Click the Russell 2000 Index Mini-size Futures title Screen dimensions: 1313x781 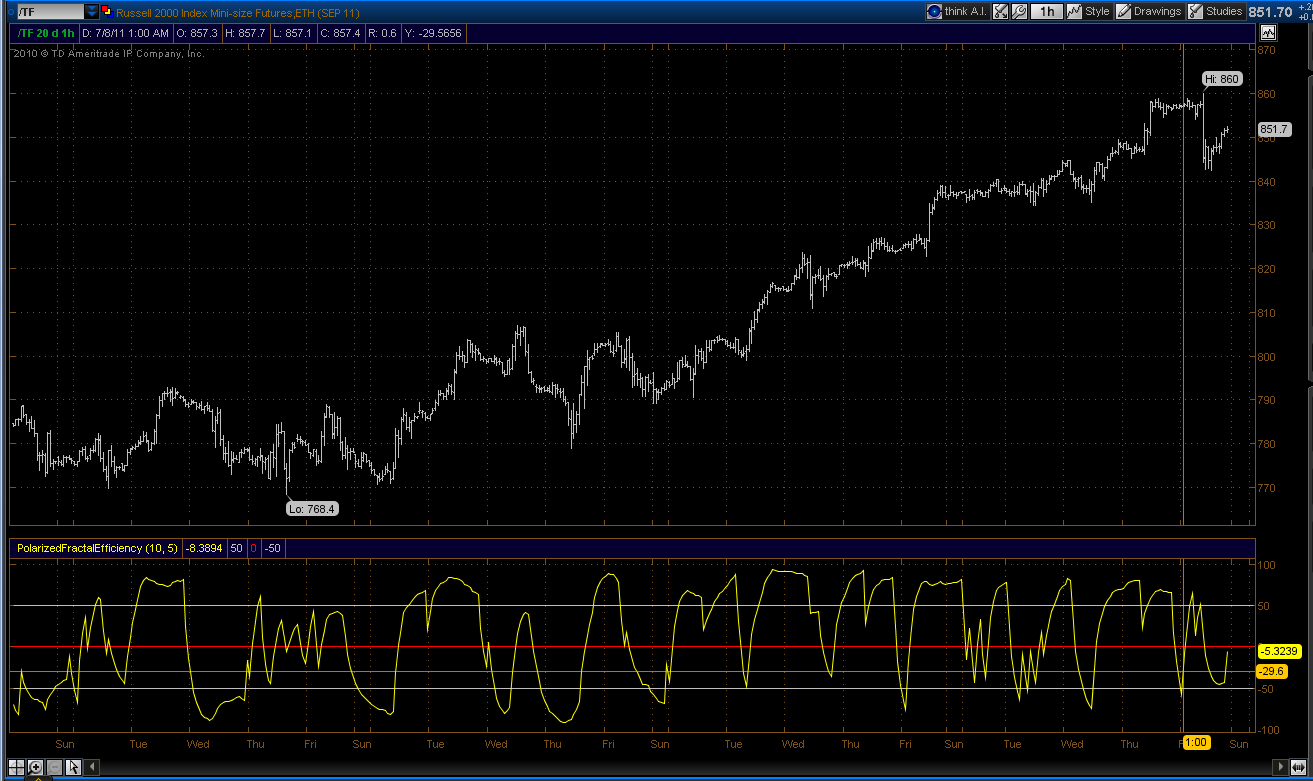tap(238, 12)
